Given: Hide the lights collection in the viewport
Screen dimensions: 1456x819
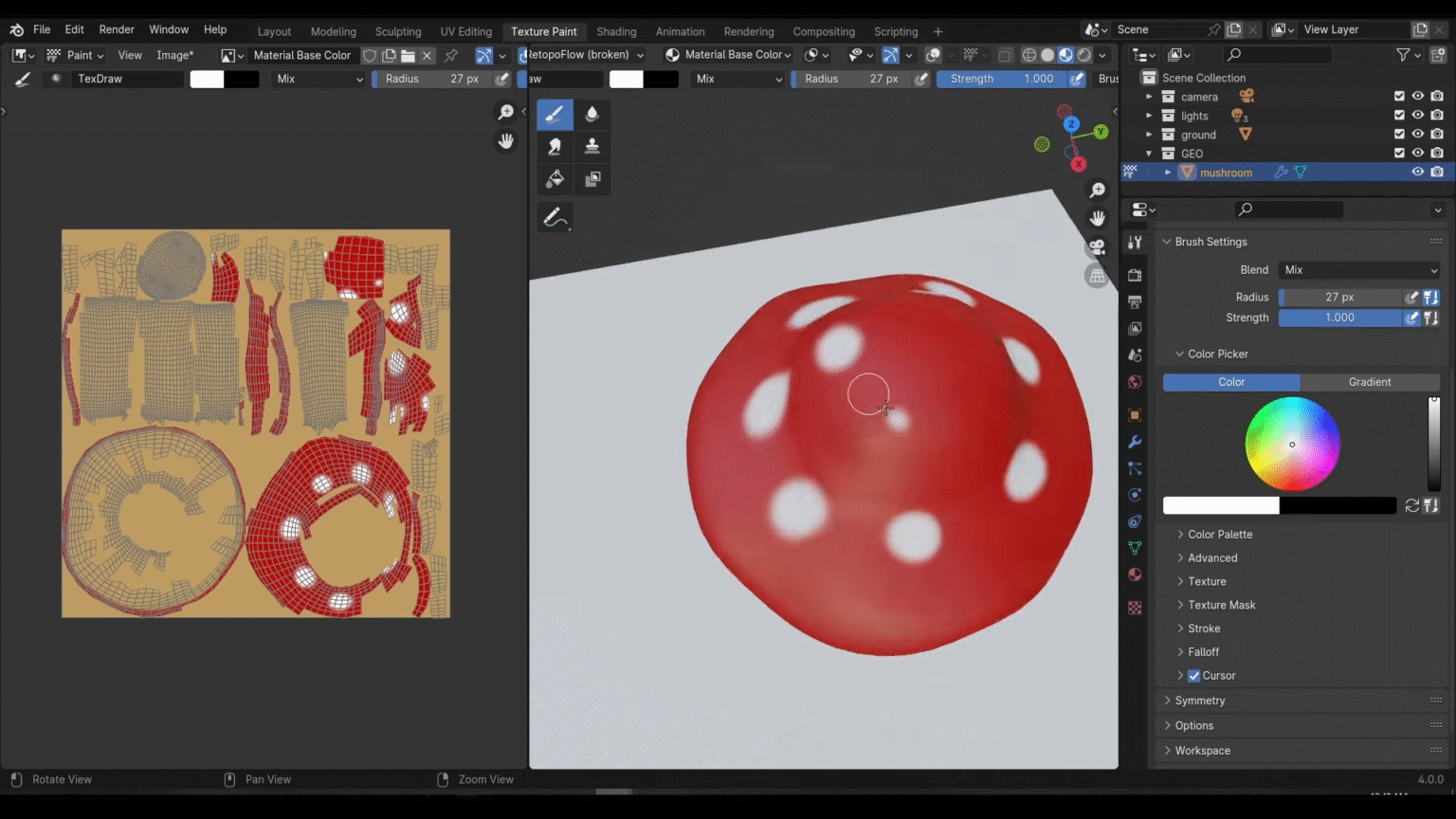Looking at the screenshot, I should [x=1418, y=115].
